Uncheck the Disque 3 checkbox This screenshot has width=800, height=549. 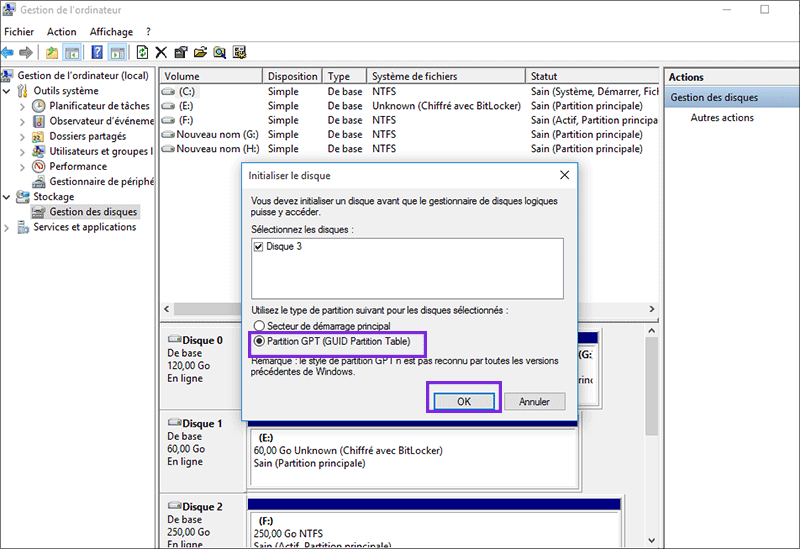[x=259, y=246]
